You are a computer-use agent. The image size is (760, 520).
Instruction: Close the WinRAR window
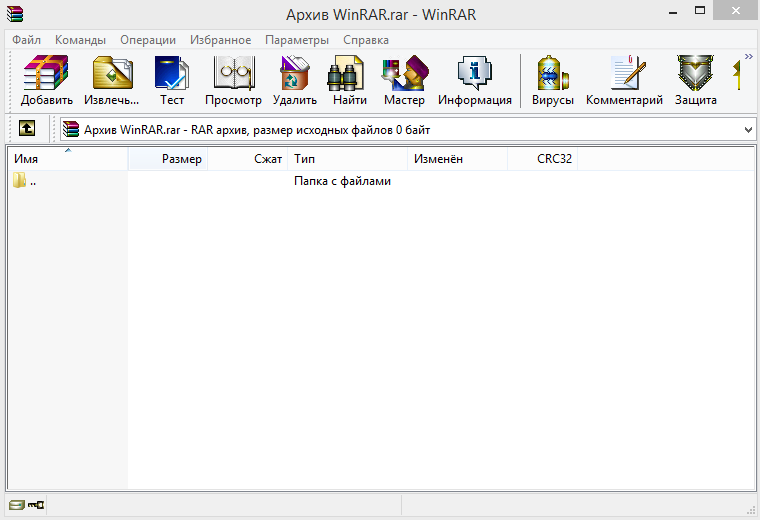pyautogui.click(x=736, y=11)
